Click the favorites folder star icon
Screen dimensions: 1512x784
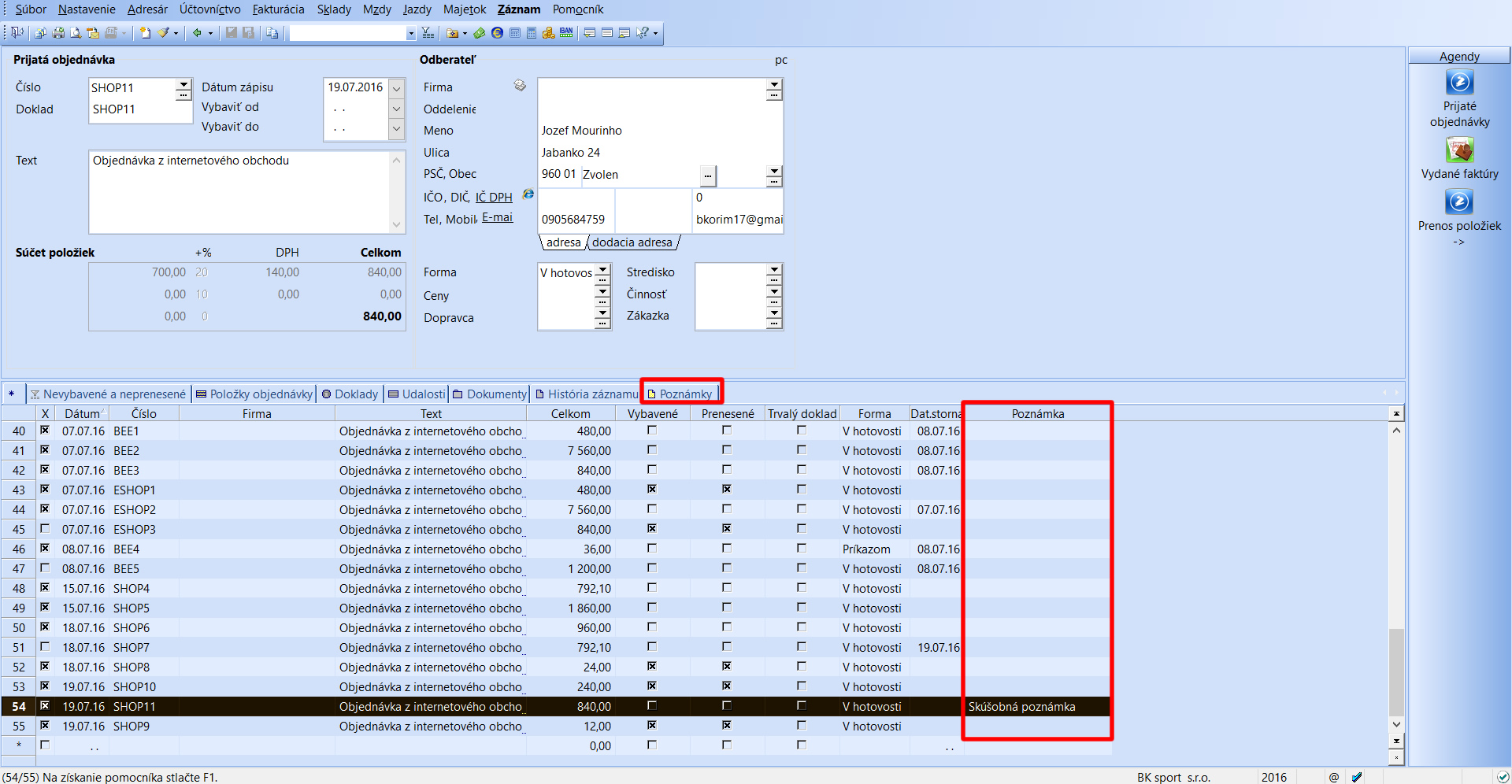(x=453, y=33)
